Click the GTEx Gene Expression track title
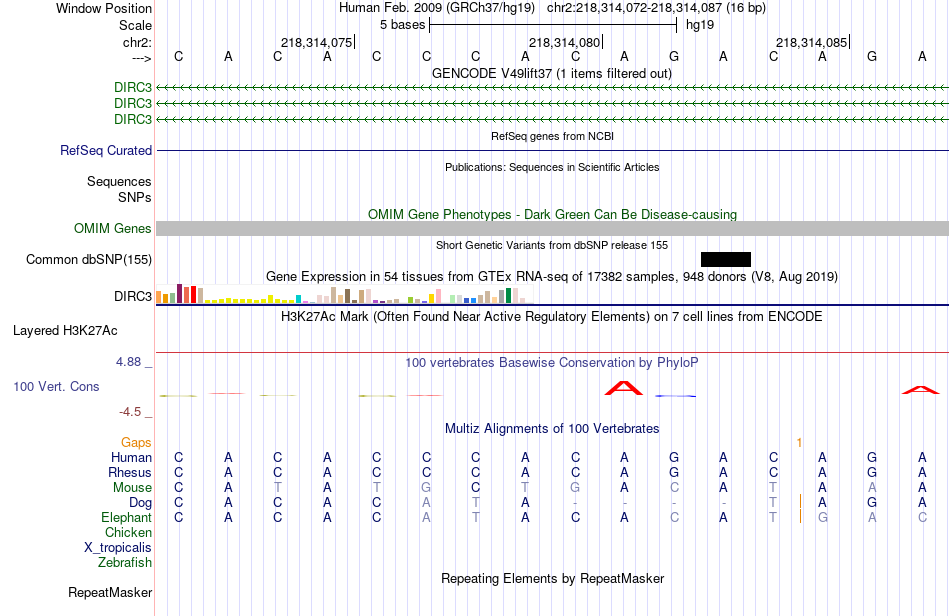This screenshot has width=950, height=616. [552, 276]
